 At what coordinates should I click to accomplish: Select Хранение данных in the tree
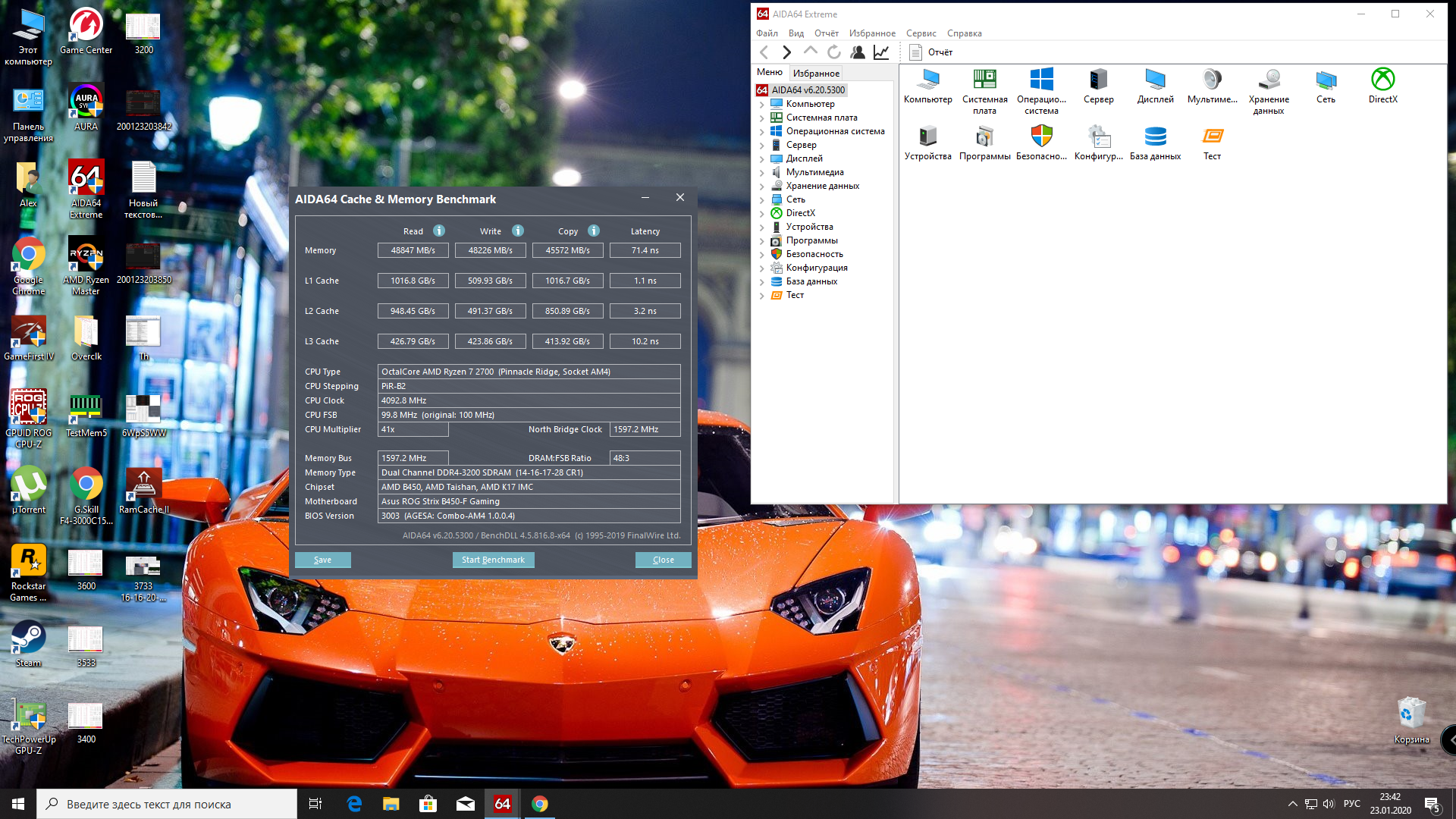822,186
